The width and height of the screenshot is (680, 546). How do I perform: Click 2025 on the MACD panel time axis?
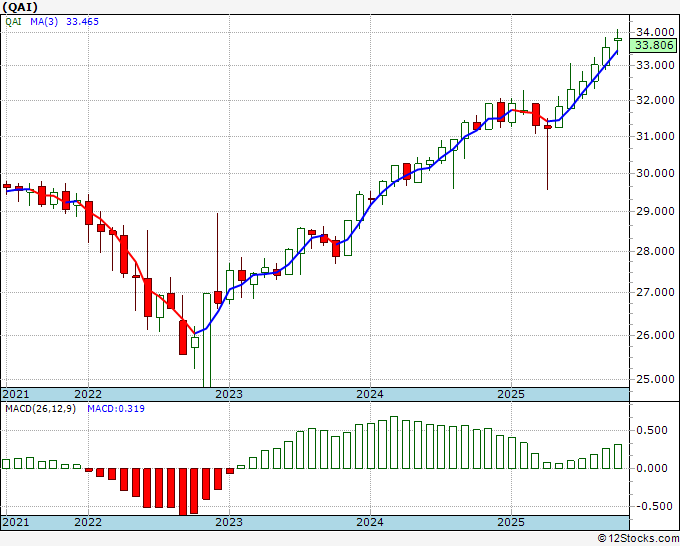coord(511,522)
